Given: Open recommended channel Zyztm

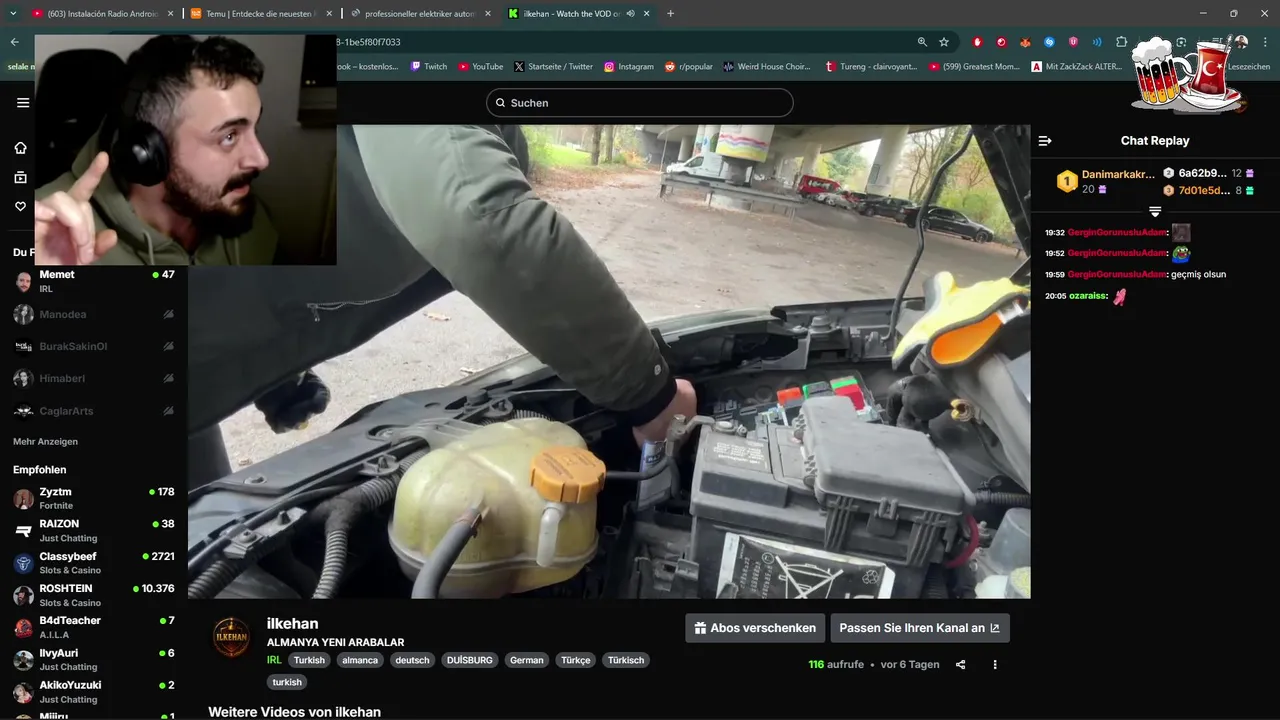Looking at the screenshot, I should click(x=94, y=498).
